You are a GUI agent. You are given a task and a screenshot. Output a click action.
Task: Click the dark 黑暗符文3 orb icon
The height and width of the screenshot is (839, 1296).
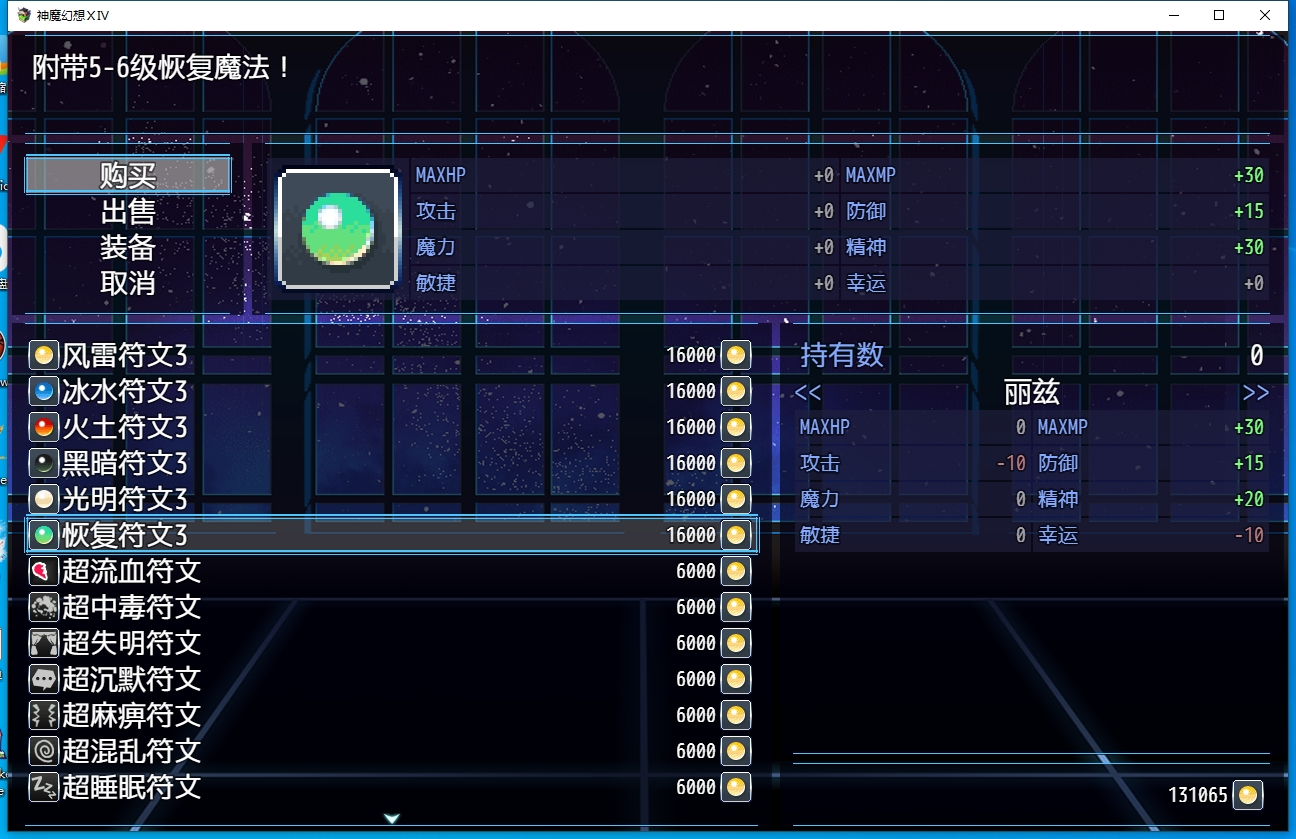[43, 463]
